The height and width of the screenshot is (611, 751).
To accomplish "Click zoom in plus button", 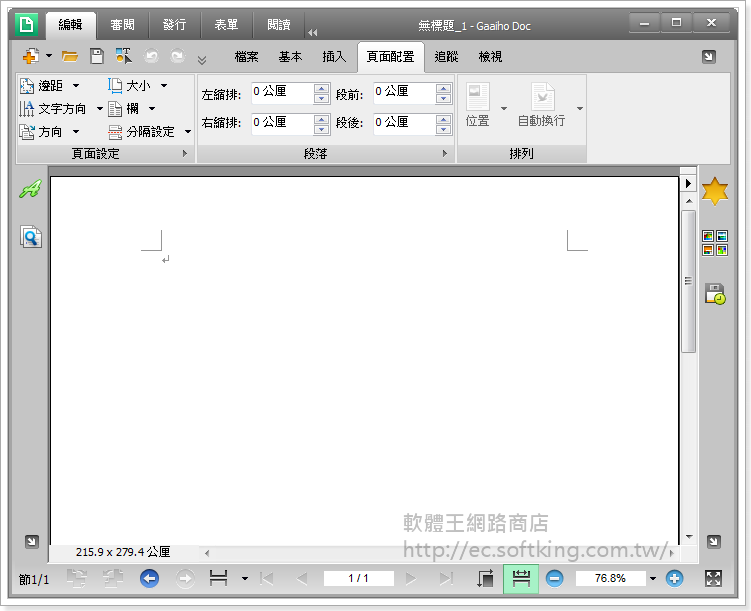I will point(674,578).
